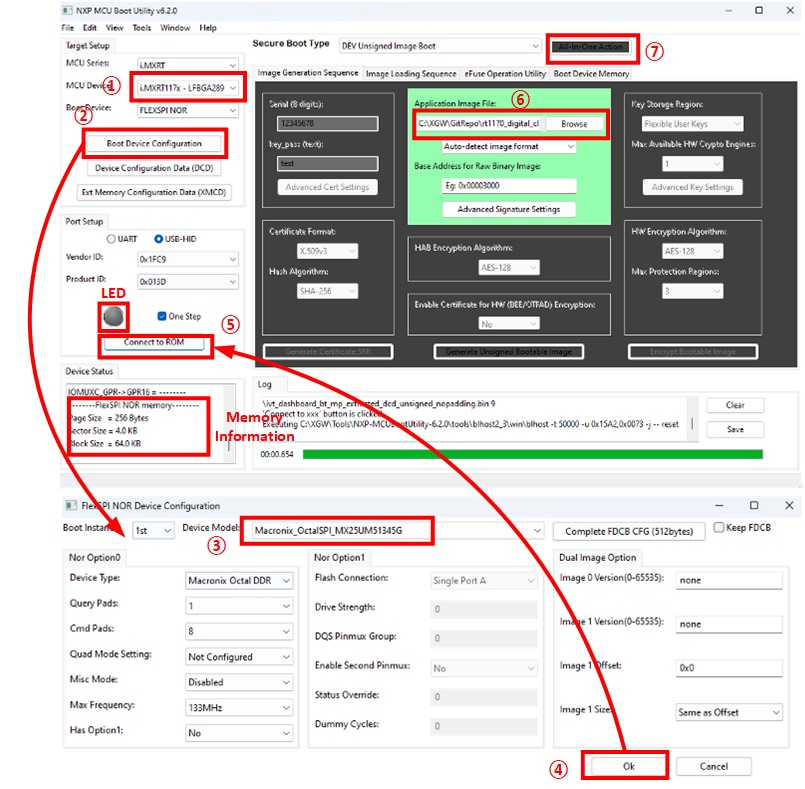
Task: Click Browse for application image file
Action: (x=573, y=124)
